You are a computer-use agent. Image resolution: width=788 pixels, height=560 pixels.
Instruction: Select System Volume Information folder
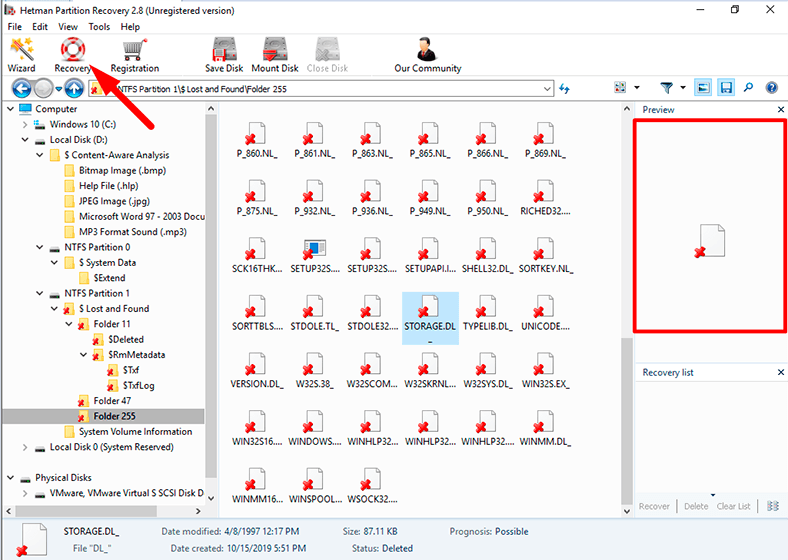[128, 431]
